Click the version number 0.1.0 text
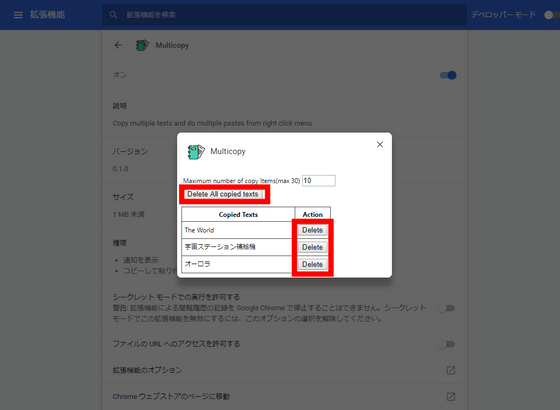The width and height of the screenshot is (560, 410). [120, 169]
